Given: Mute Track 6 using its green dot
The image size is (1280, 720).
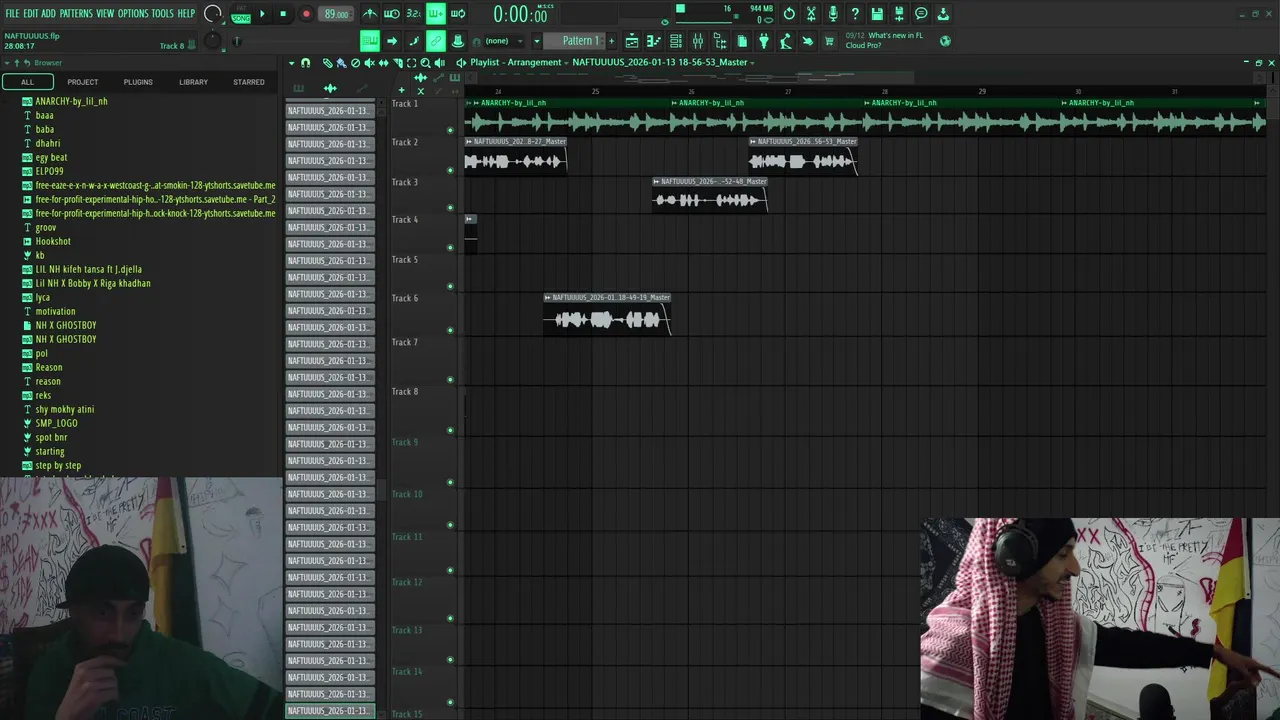Looking at the screenshot, I should [450, 330].
